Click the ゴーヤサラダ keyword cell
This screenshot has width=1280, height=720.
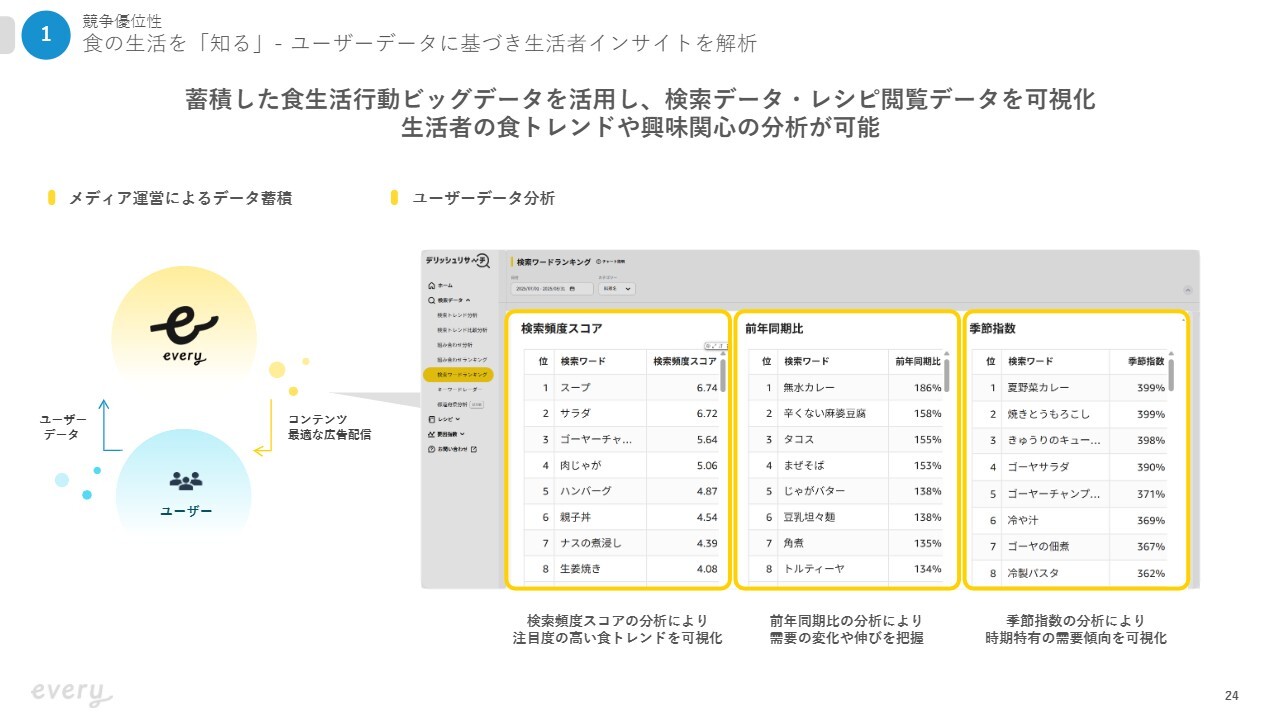[x=1038, y=467]
